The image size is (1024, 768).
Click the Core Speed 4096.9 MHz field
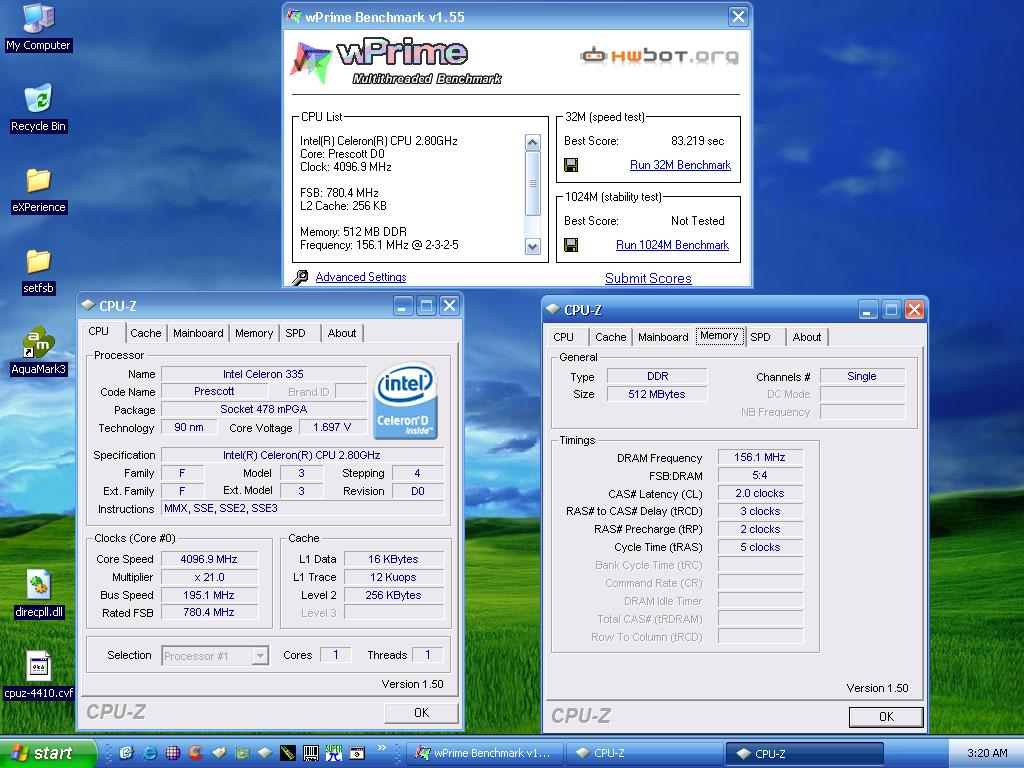pos(209,559)
